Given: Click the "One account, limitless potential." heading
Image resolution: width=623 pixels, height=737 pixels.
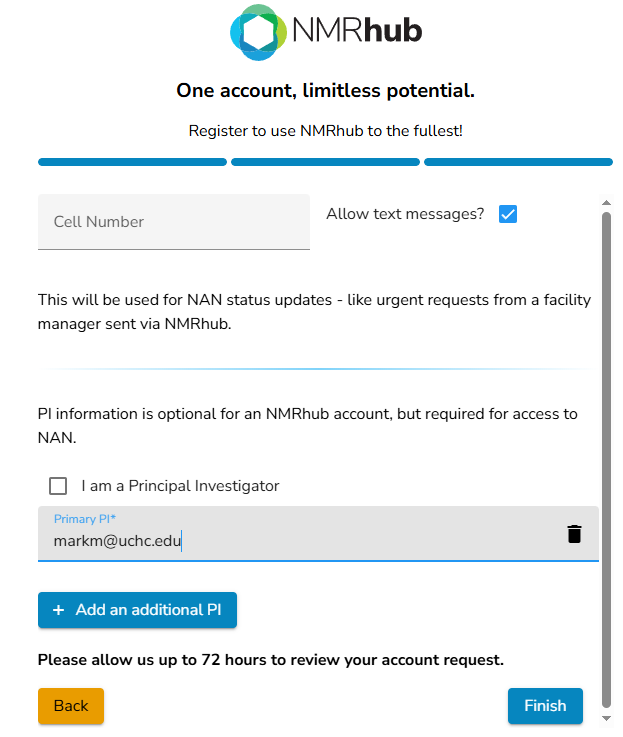Looking at the screenshot, I should 325,91.
